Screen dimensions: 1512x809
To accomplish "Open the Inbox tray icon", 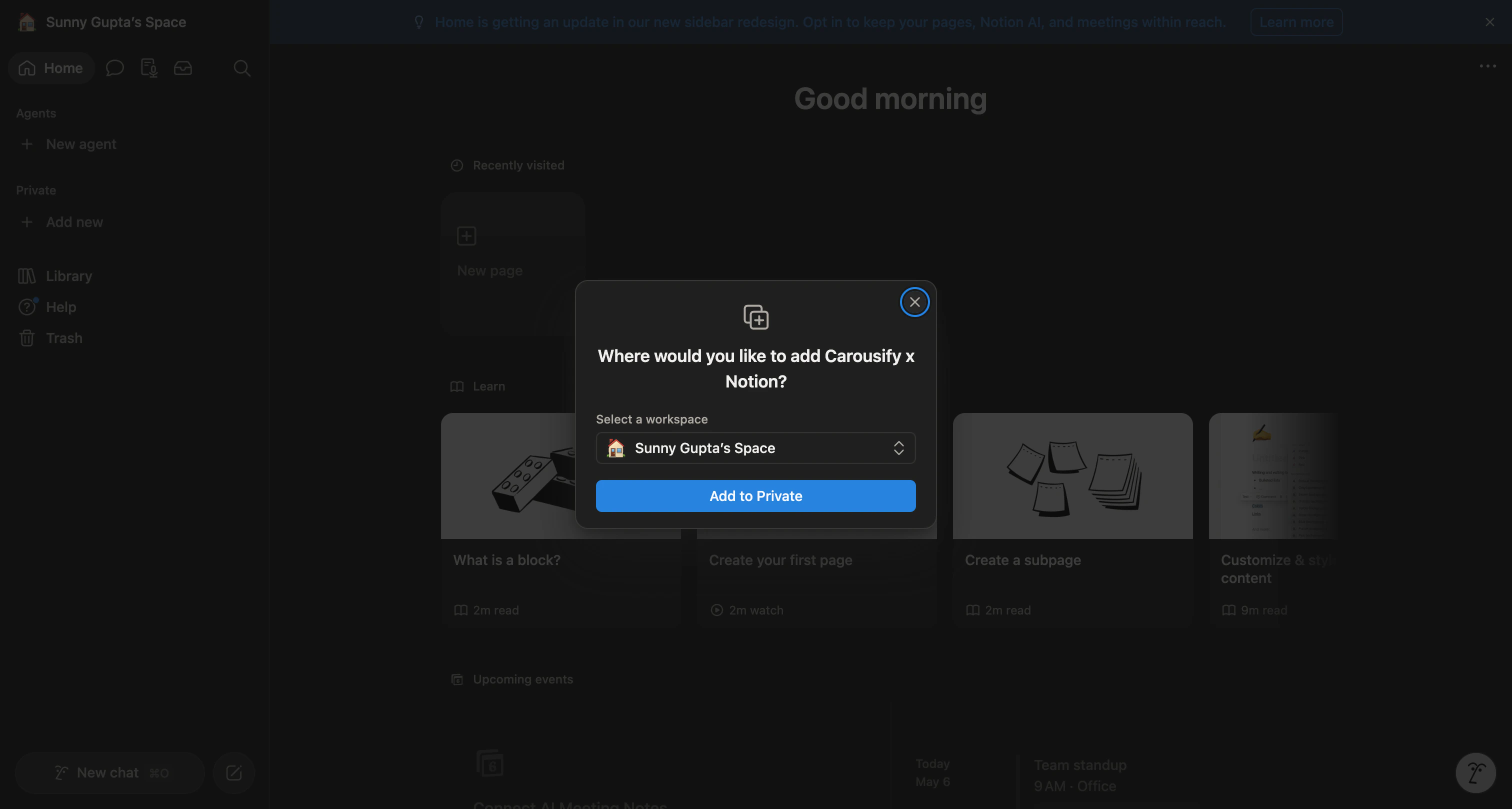I will (183, 68).
